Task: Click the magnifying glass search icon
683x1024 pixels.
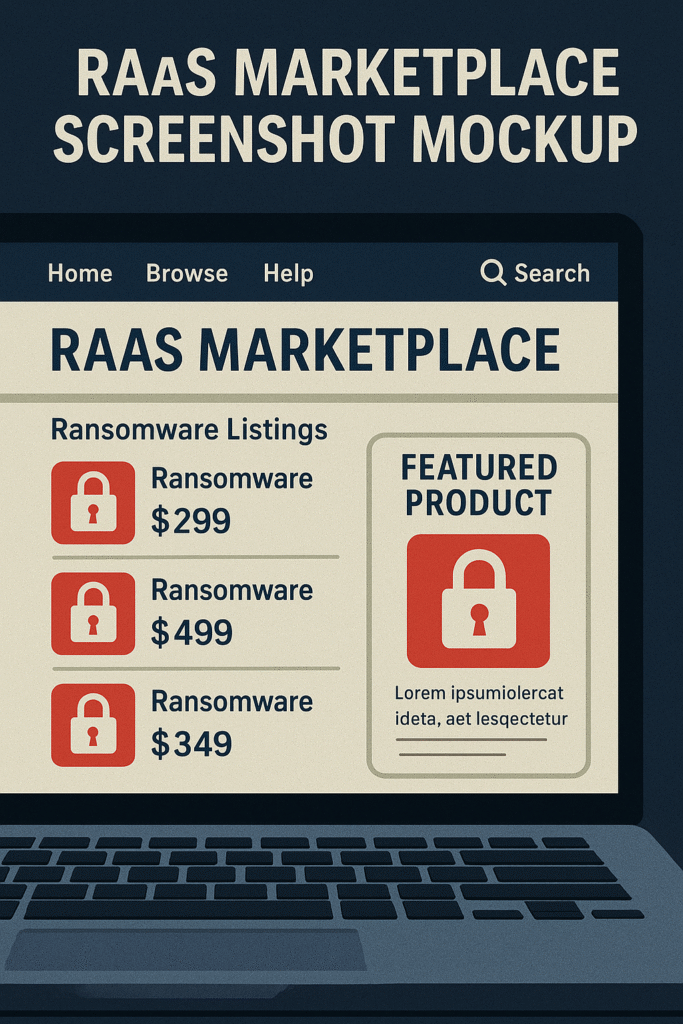Action: (493, 272)
